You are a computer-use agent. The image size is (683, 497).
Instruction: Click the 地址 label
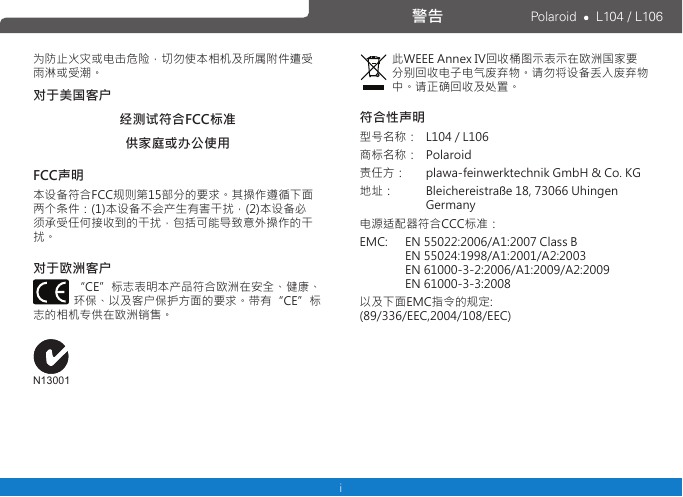coord(375,191)
